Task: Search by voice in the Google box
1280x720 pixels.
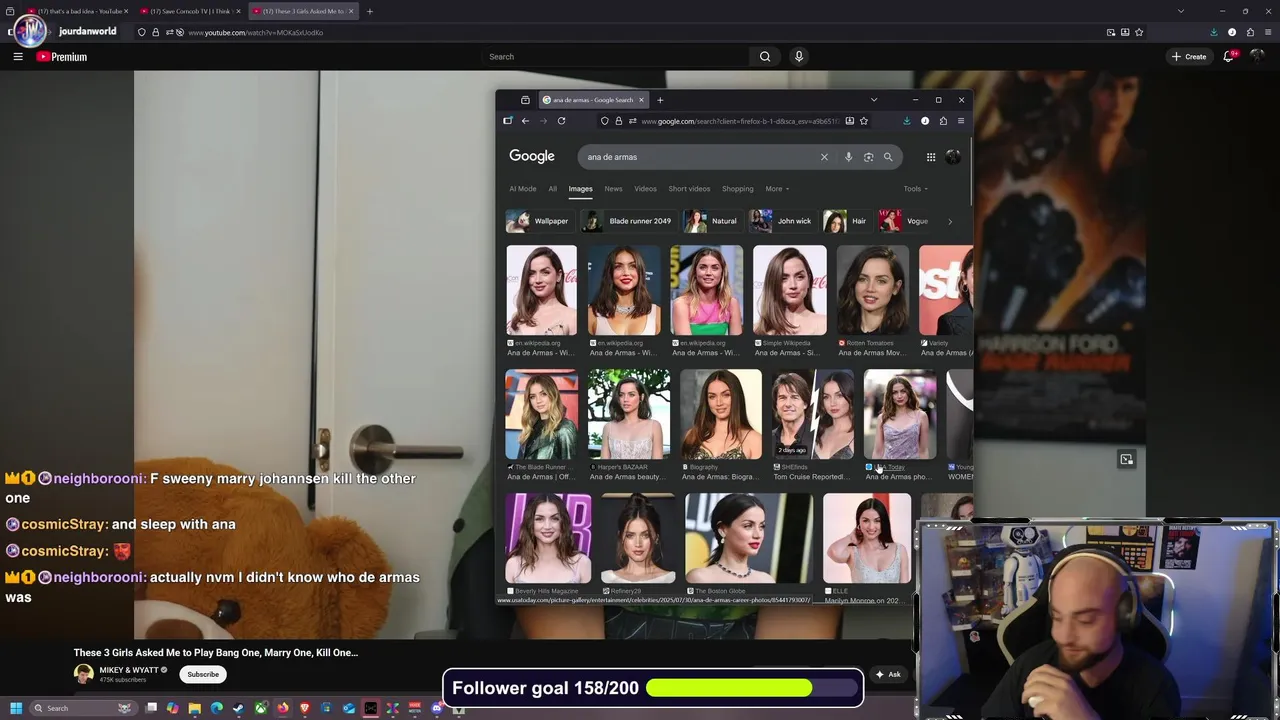Action: click(849, 157)
